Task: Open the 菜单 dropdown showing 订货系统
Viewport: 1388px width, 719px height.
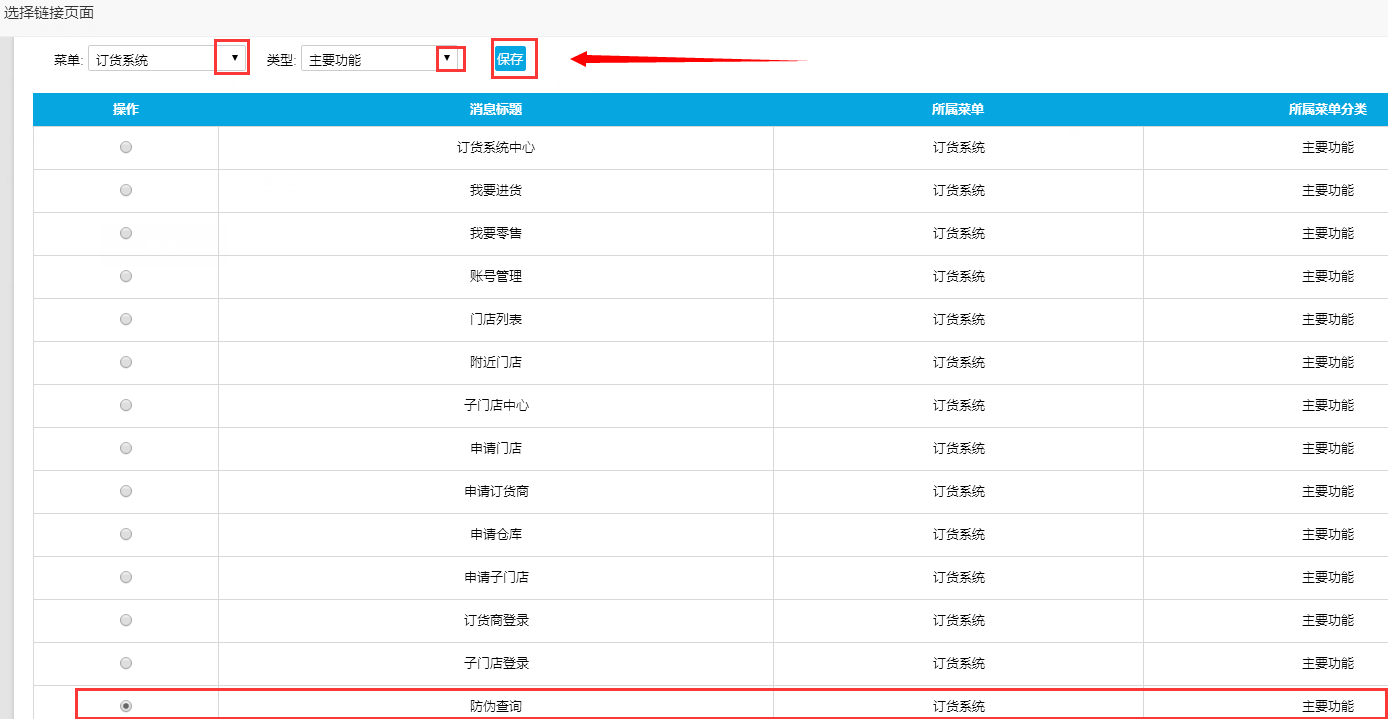Action: [x=167, y=59]
